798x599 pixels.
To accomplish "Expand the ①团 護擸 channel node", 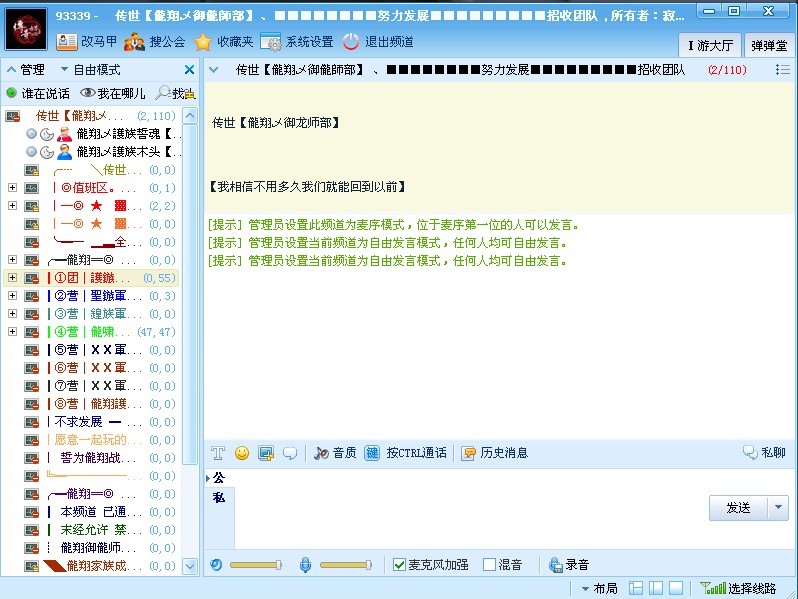I will (x=12, y=278).
